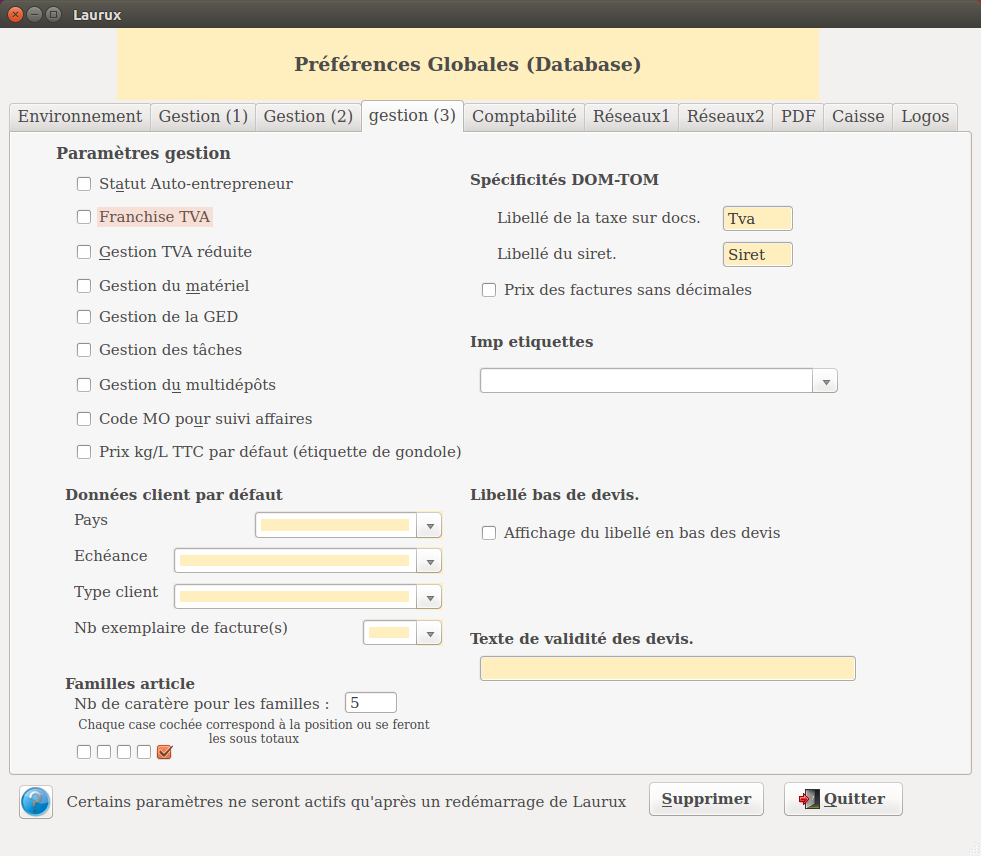Click the Supprimer button

706,799
